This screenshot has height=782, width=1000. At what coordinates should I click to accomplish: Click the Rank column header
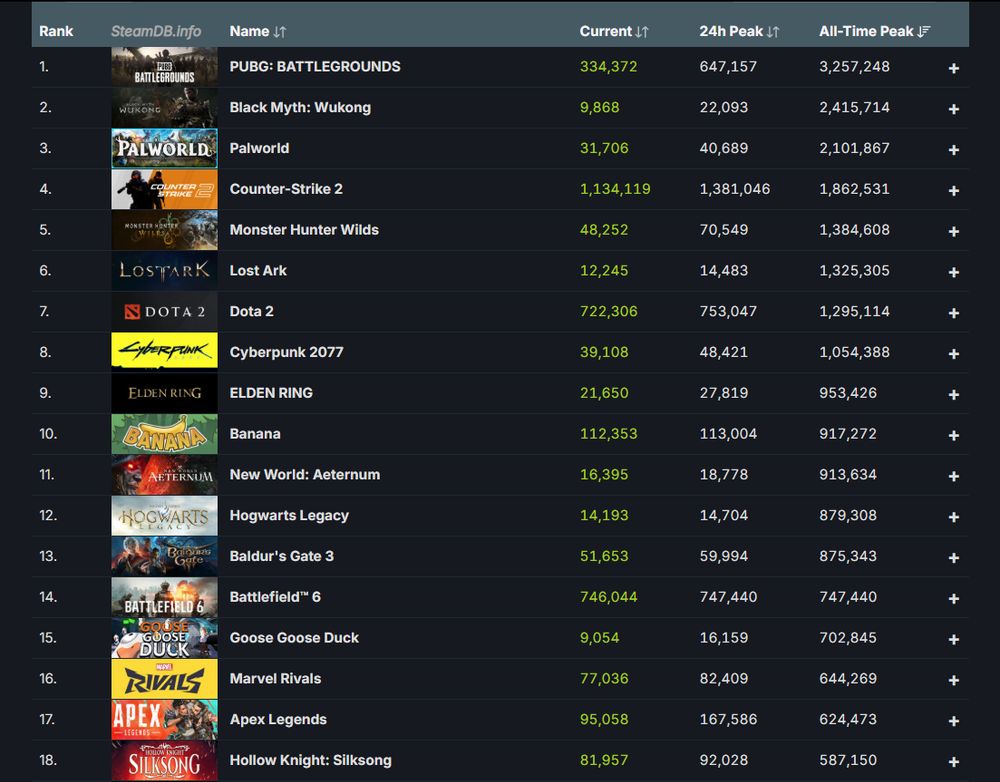click(56, 31)
